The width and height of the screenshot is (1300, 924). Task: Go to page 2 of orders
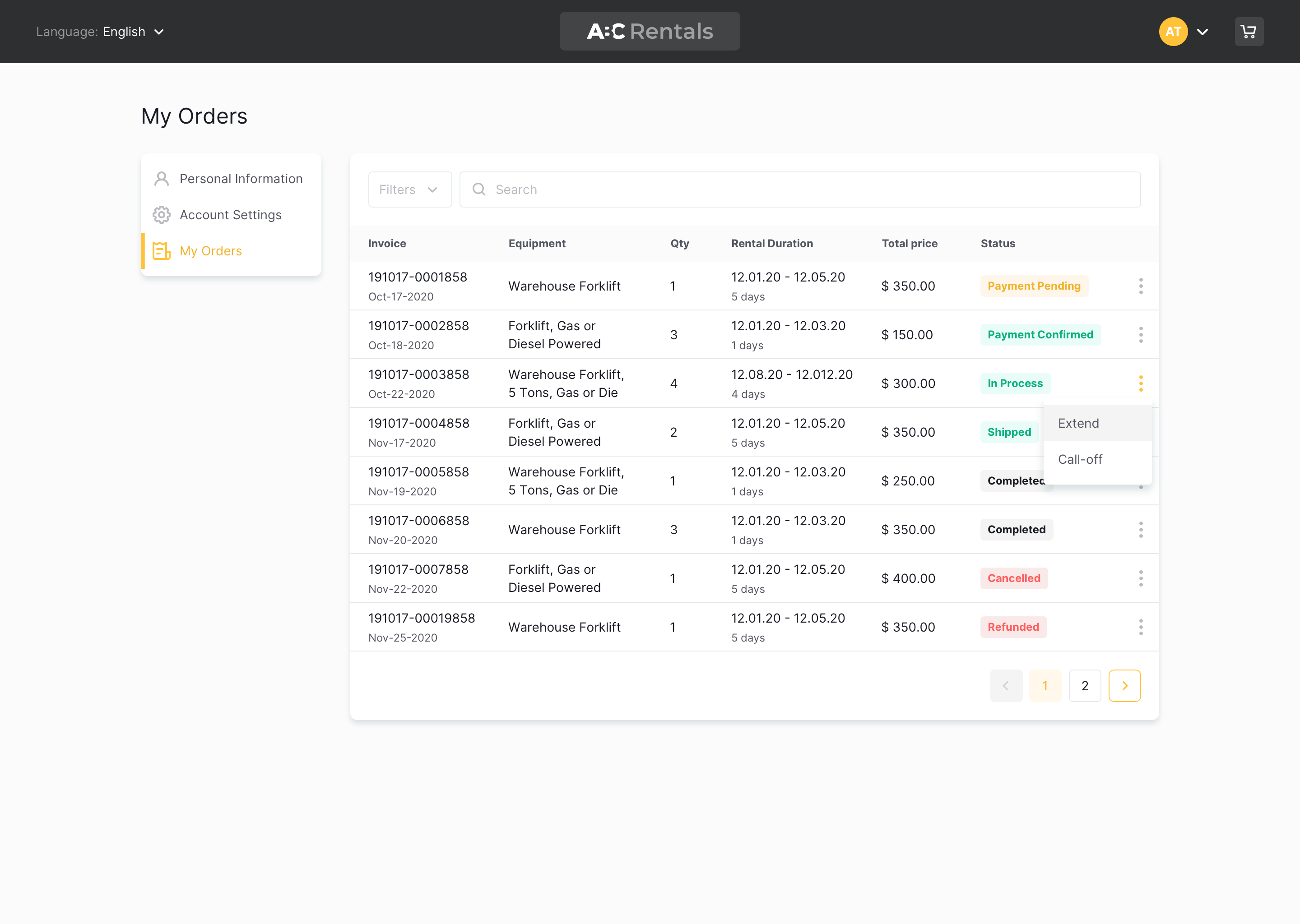tap(1084, 686)
